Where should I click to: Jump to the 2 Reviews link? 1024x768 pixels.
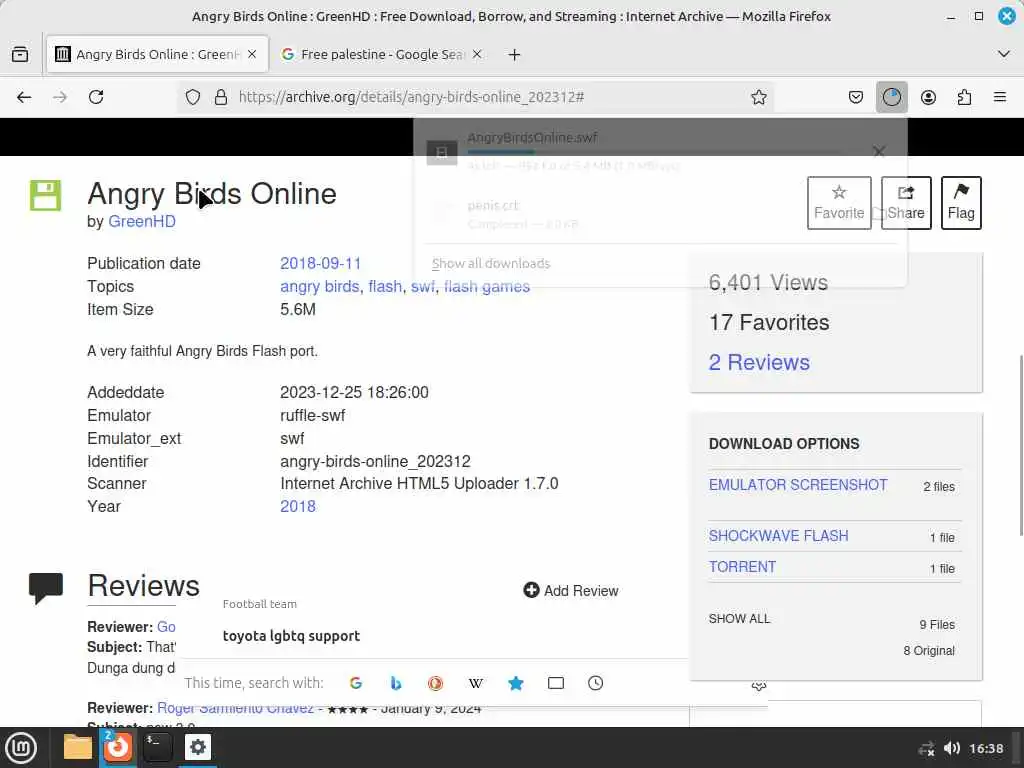pyautogui.click(x=759, y=362)
